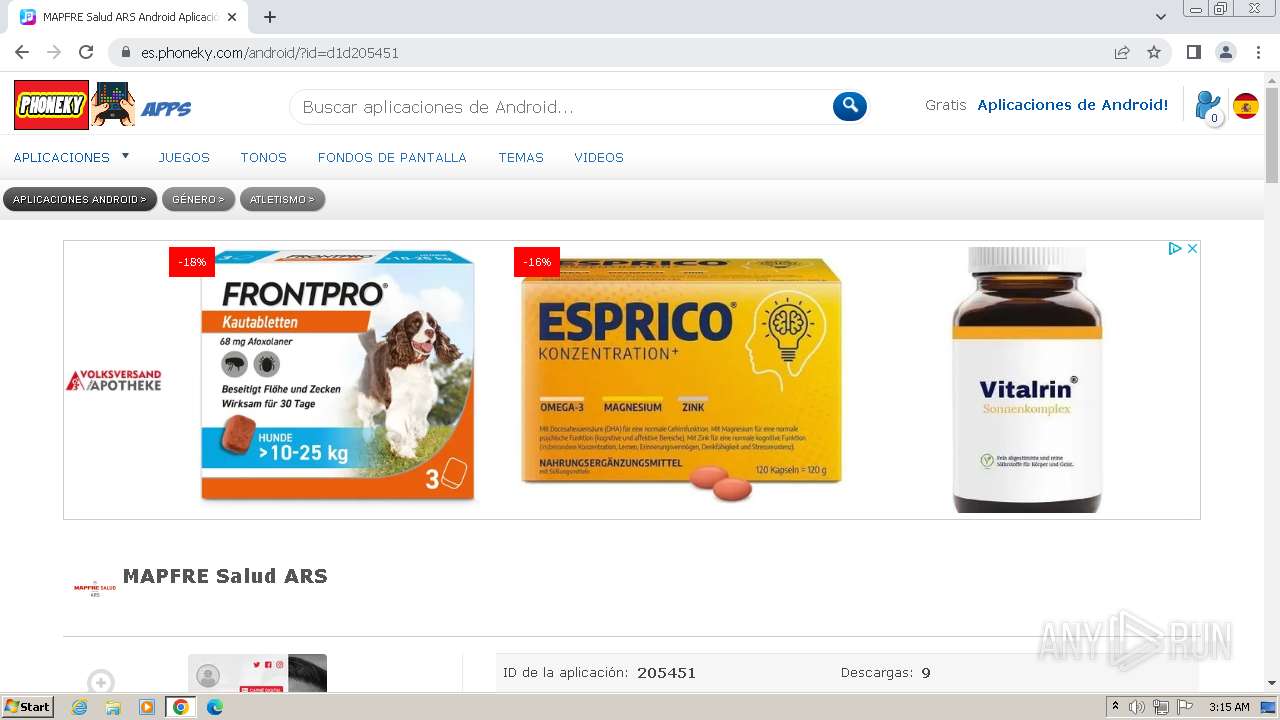
Task: Share this page icon in address bar
Action: tap(1122, 52)
